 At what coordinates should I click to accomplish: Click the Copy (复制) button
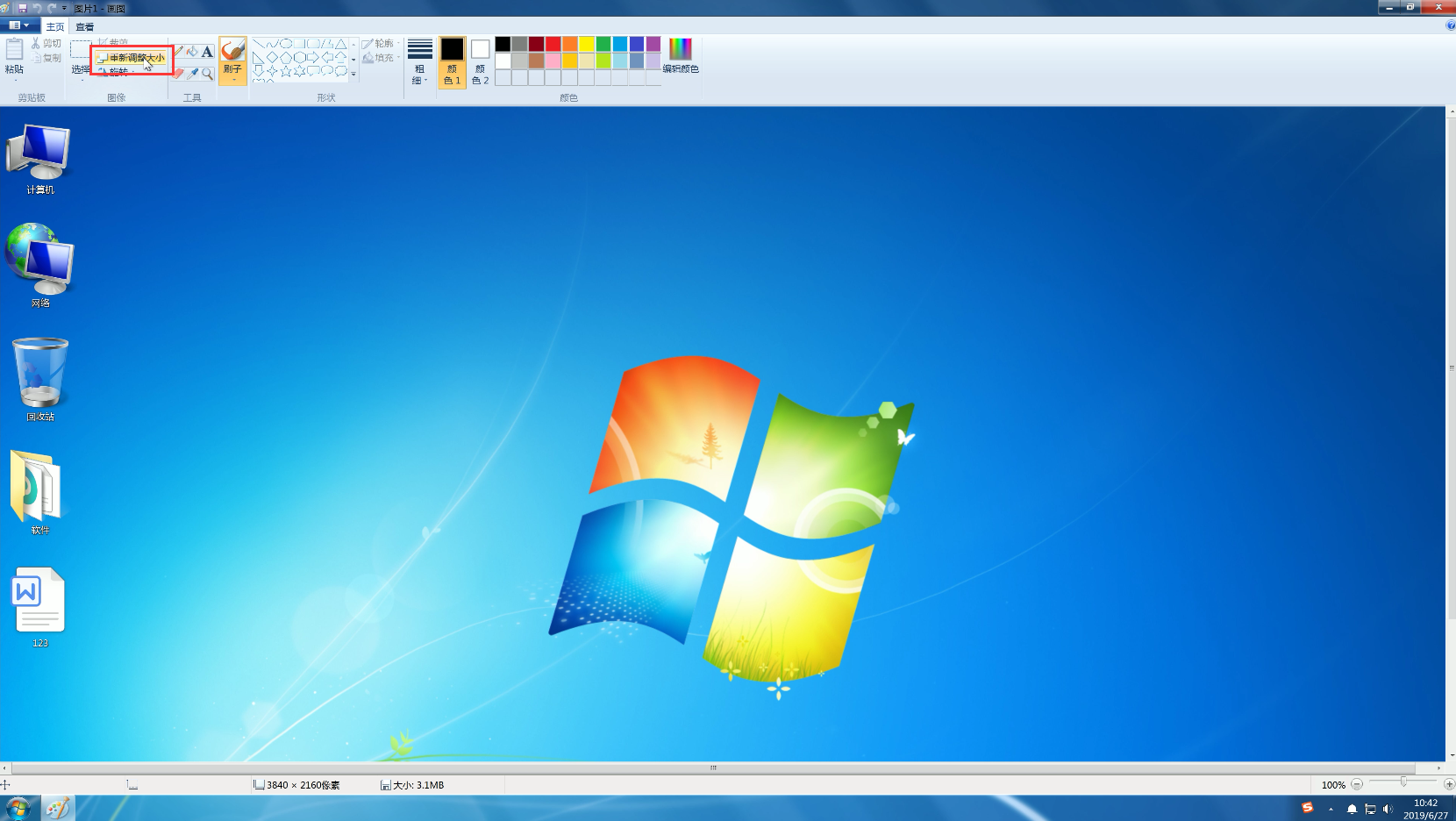coord(46,58)
